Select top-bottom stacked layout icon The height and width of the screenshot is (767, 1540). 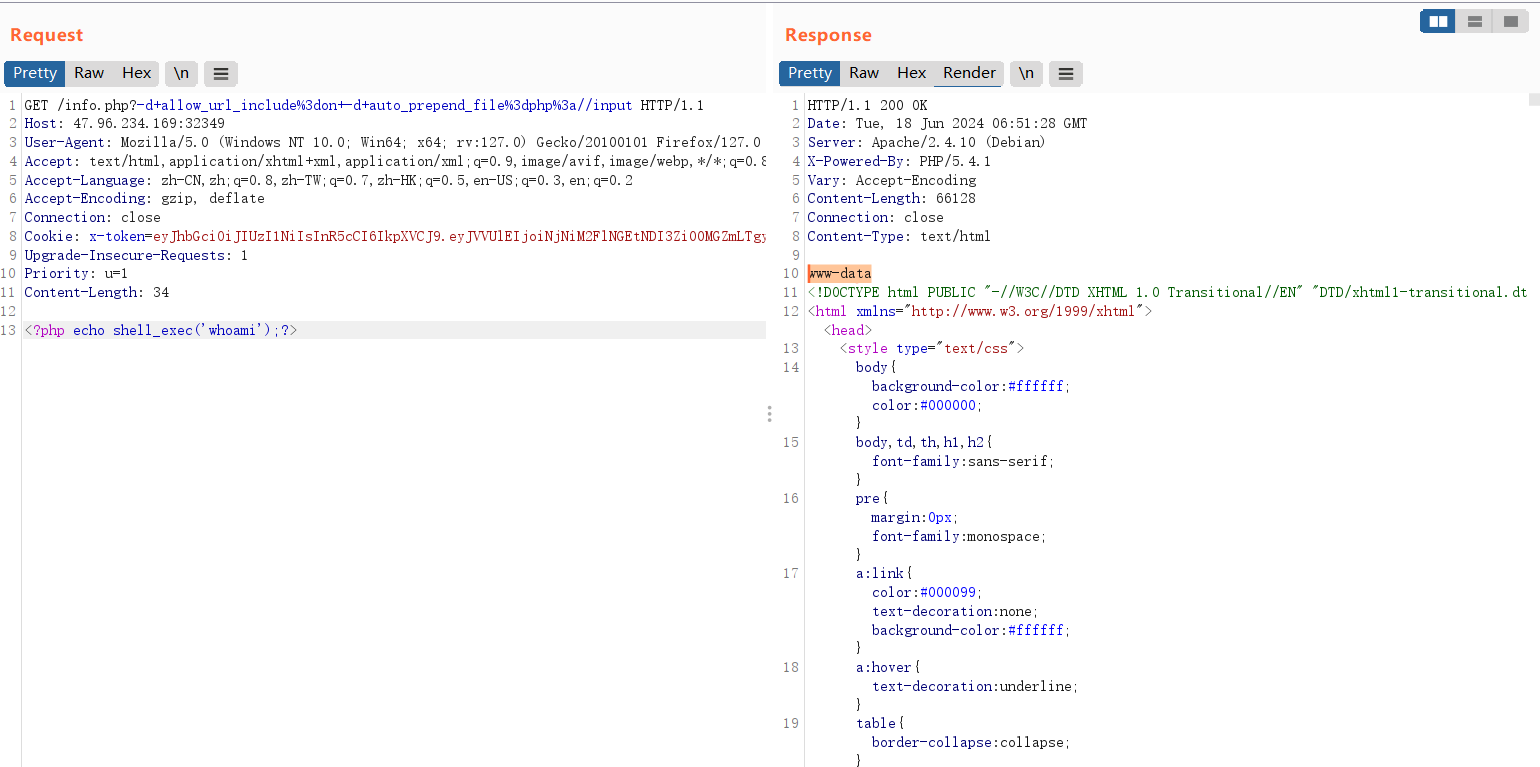click(1474, 21)
